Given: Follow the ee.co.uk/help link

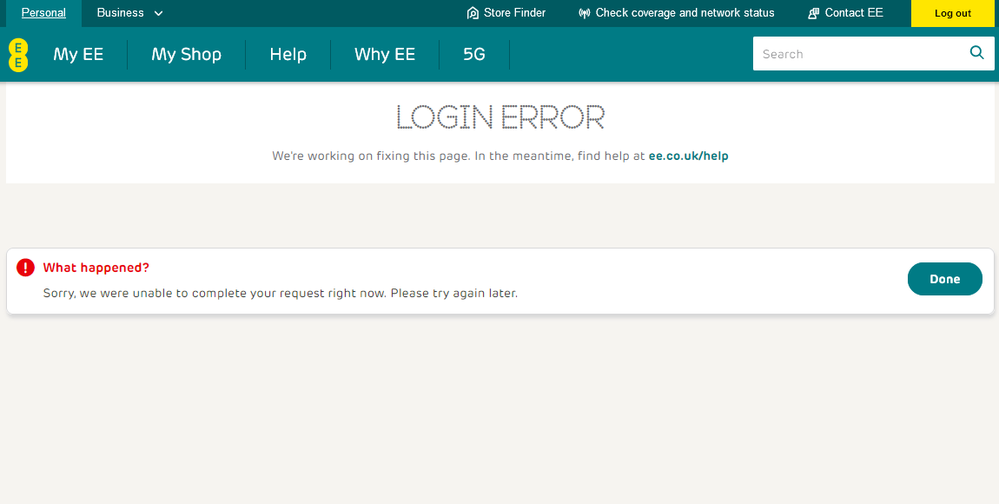Looking at the screenshot, I should pyautogui.click(x=688, y=155).
